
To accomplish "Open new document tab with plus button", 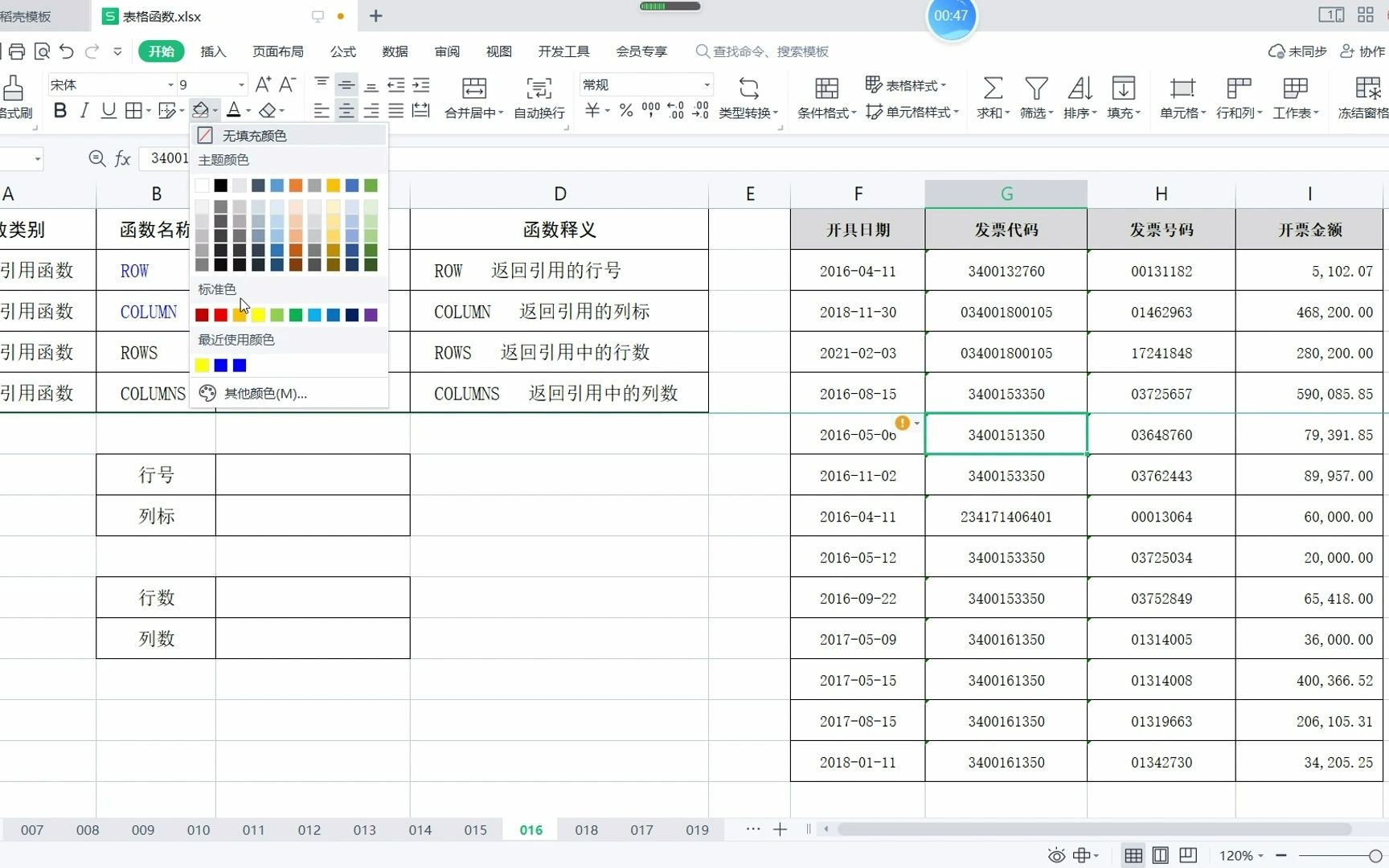I will click(375, 16).
